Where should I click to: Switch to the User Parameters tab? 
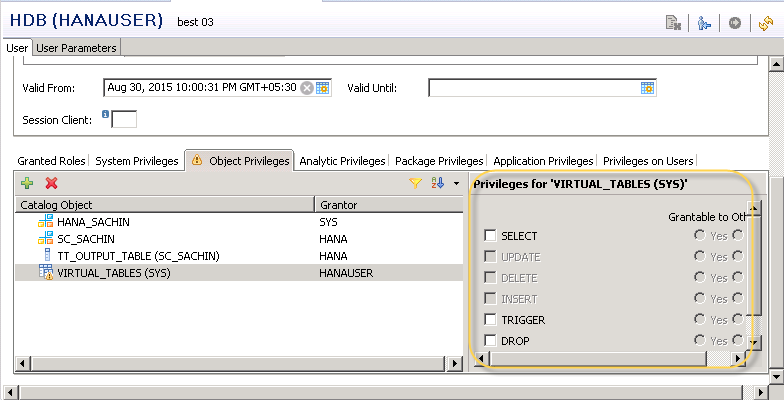point(78,48)
